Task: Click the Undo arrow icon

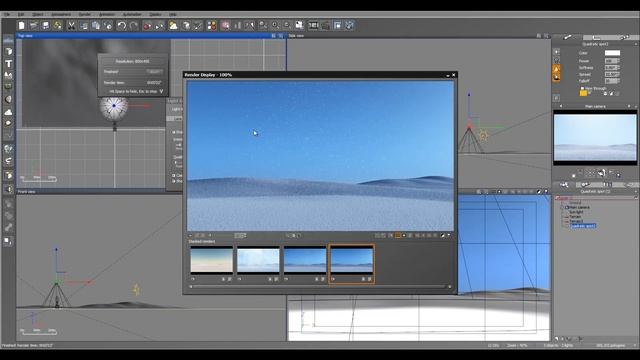Action: pos(121,26)
